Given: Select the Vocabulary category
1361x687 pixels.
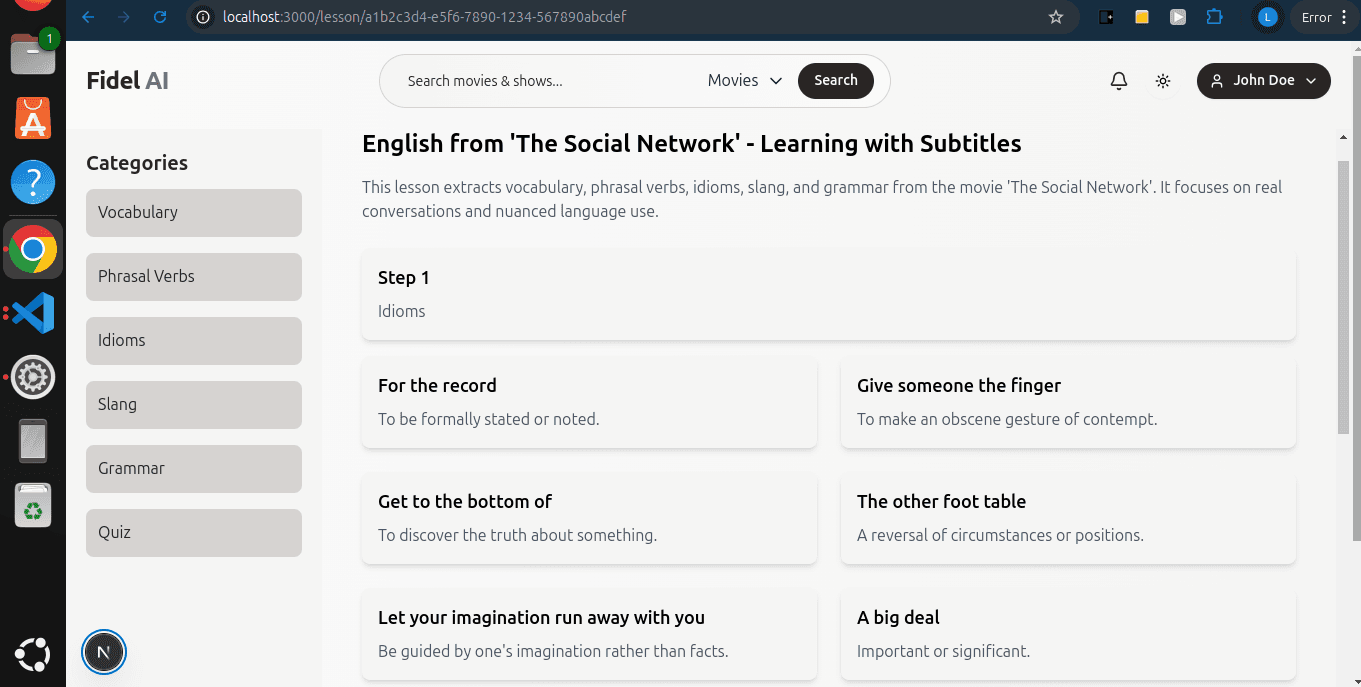Looking at the screenshot, I should [x=194, y=213].
